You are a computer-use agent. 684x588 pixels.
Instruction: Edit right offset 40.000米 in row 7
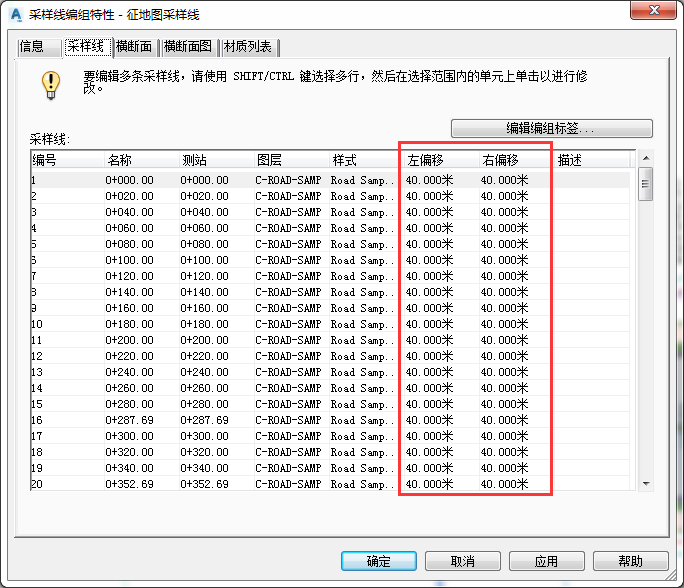(x=505, y=276)
